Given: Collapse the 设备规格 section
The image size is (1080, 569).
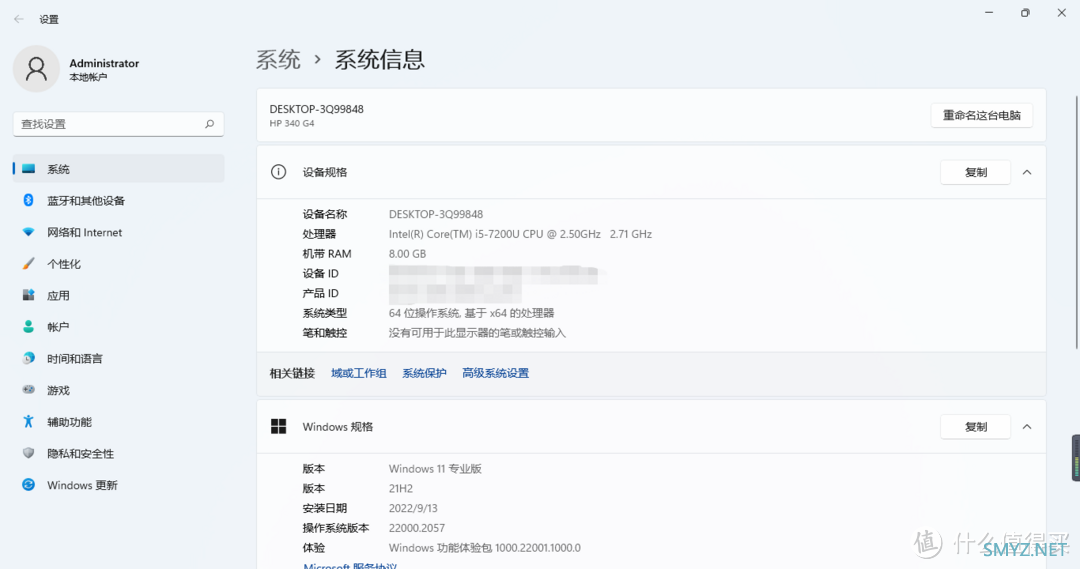Looking at the screenshot, I should 1027,172.
